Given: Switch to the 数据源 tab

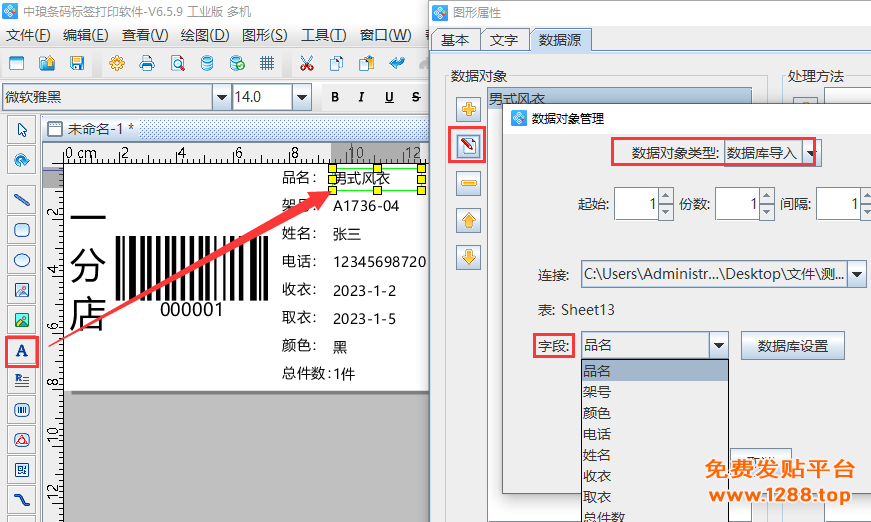Looking at the screenshot, I should [560, 40].
